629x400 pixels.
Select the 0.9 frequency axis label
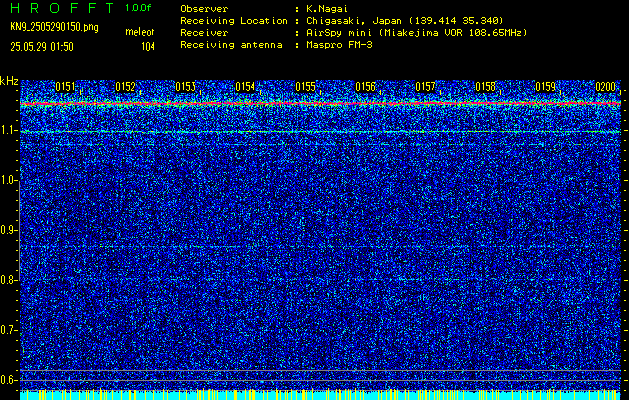click(x=8, y=230)
